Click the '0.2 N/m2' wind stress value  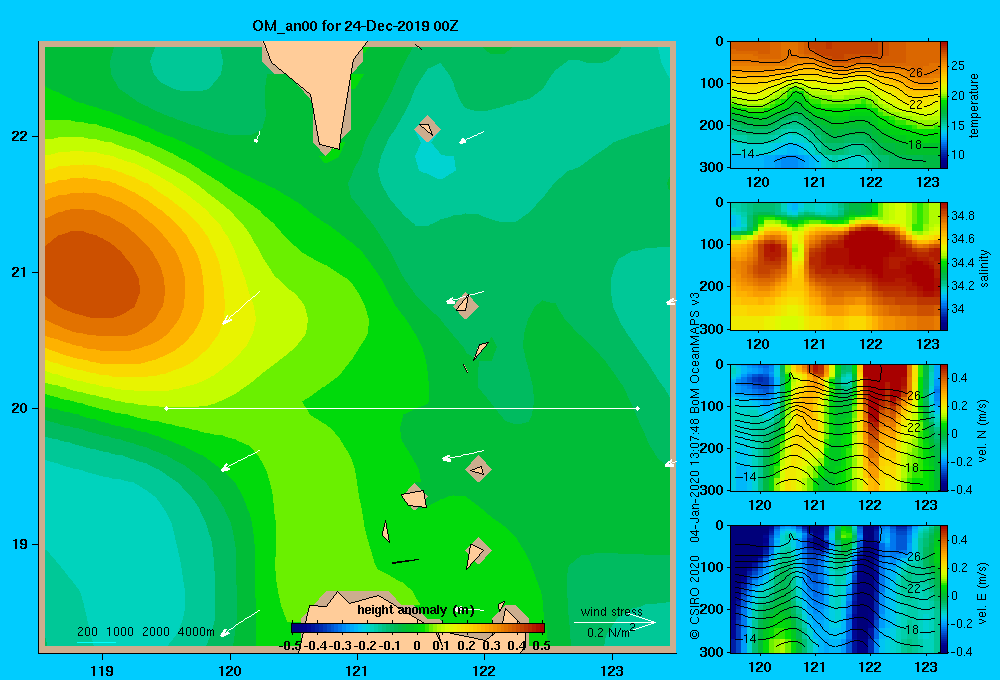610,632
